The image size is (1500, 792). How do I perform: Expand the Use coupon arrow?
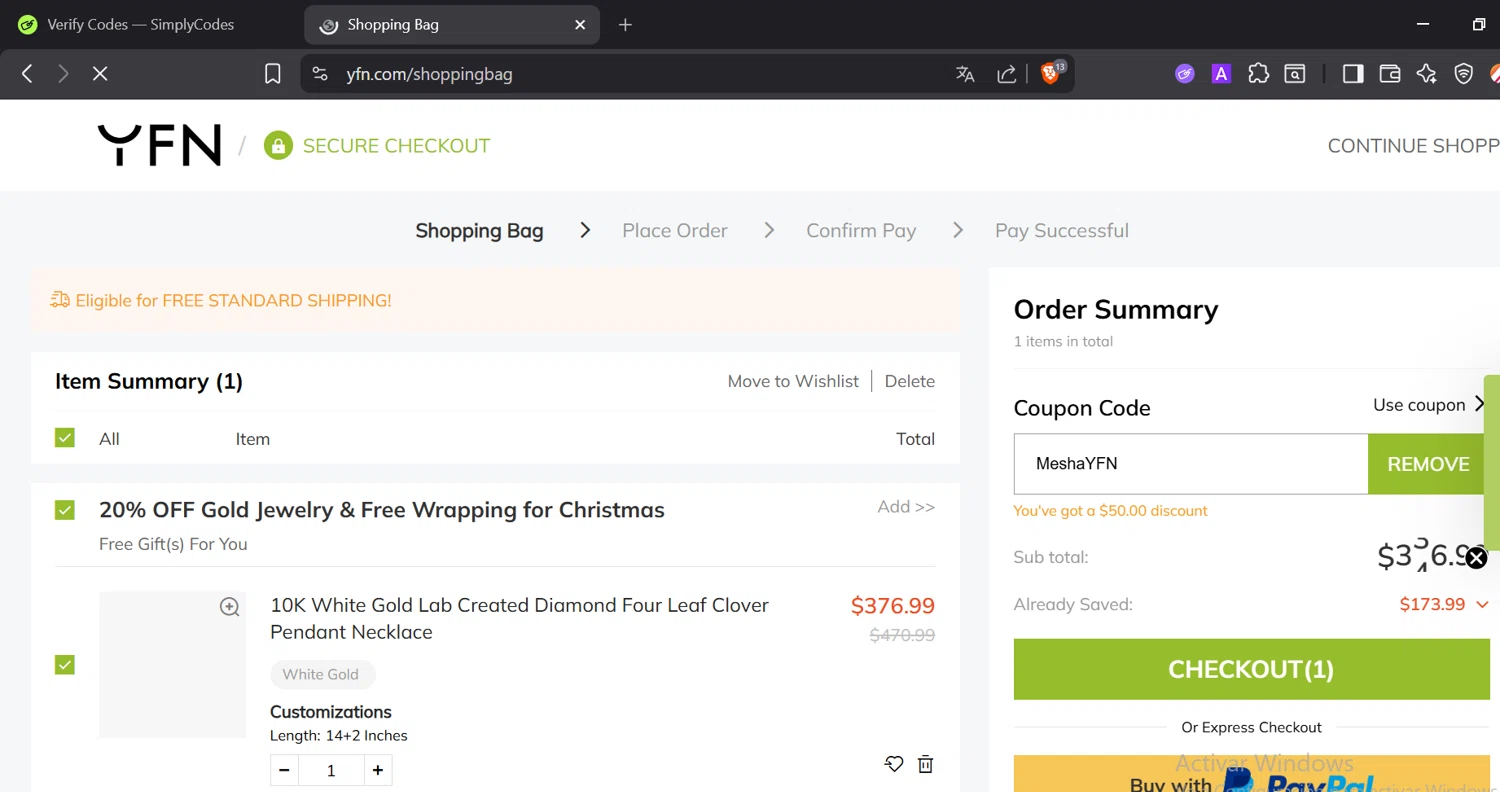point(1480,404)
